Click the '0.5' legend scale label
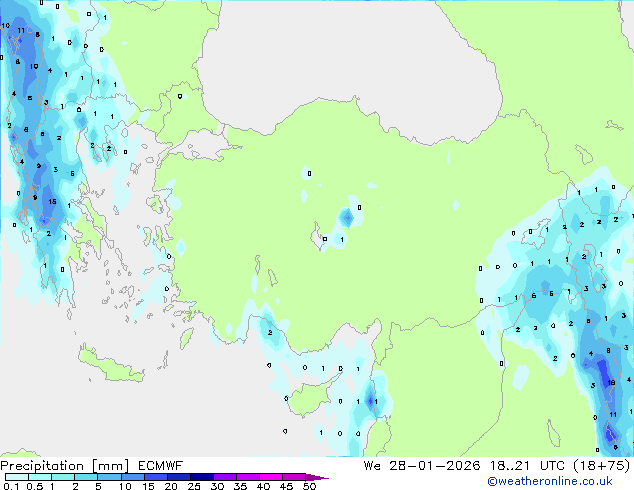Viewport: 634px width, 490px height. tap(35, 486)
